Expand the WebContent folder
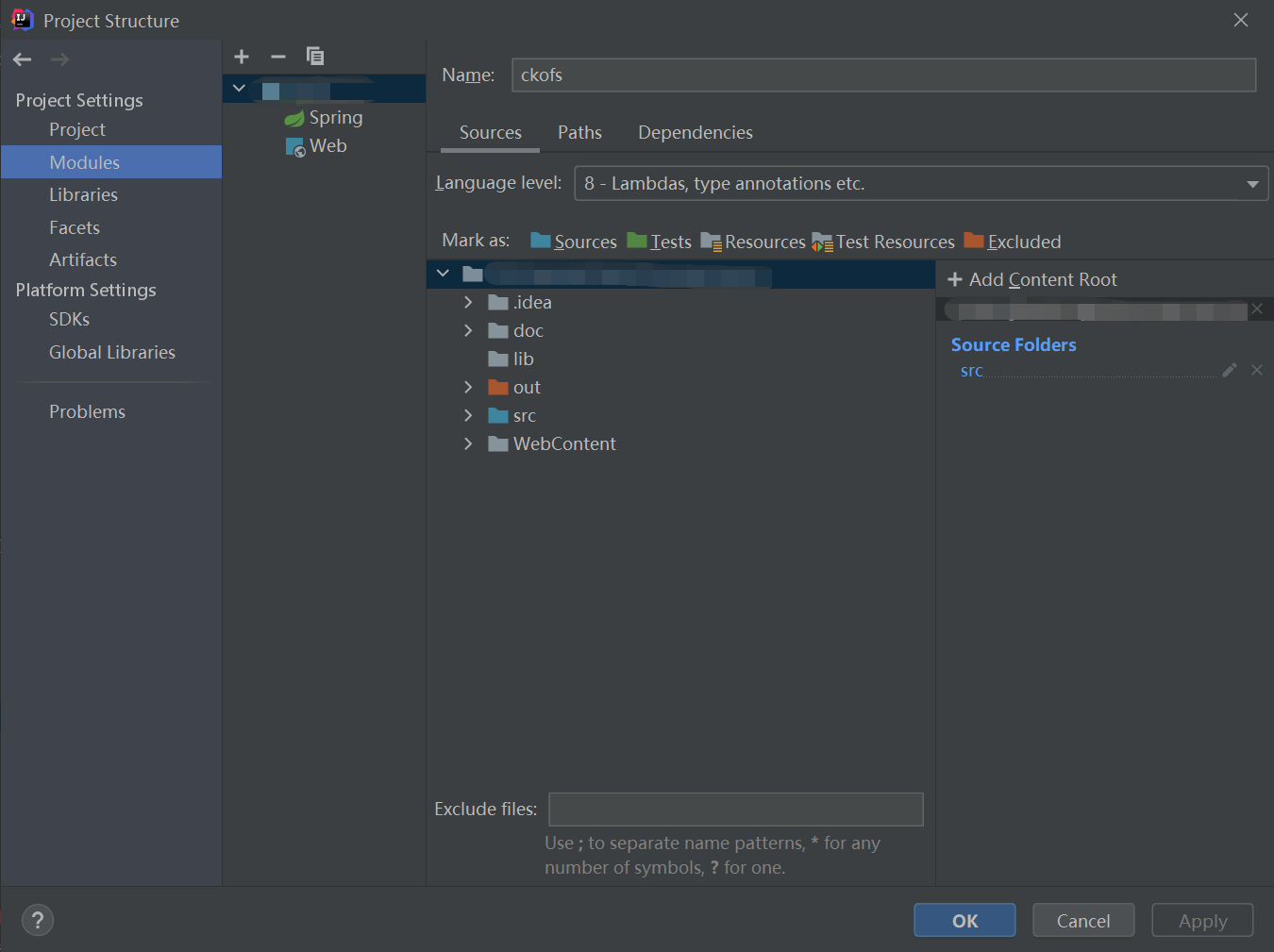The height and width of the screenshot is (952, 1274). pos(468,444)
